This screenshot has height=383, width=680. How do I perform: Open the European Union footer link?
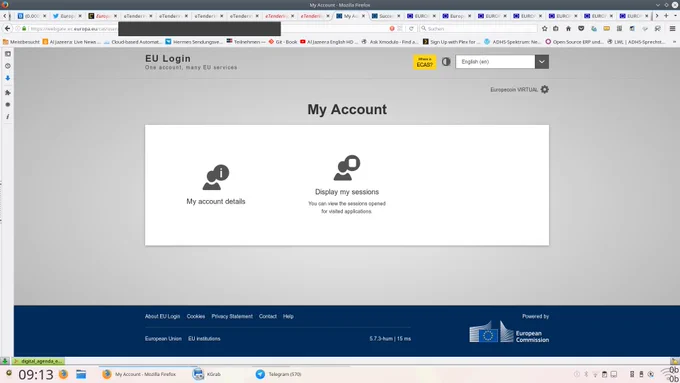tap(163, 338)
